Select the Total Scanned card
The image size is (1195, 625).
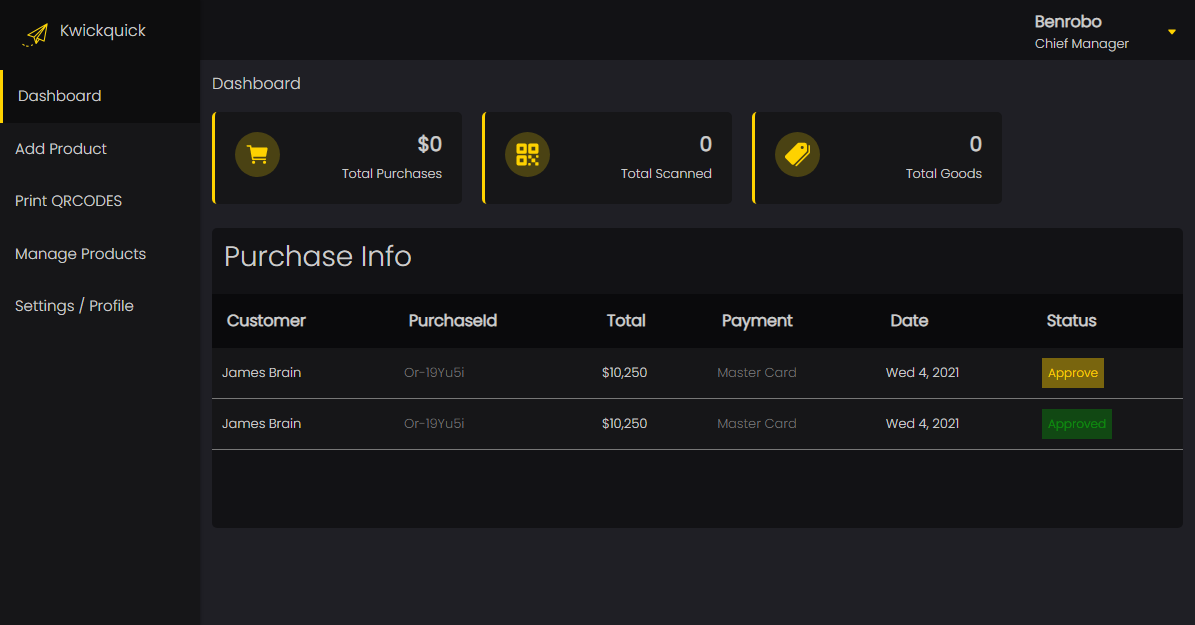point(608,158)
